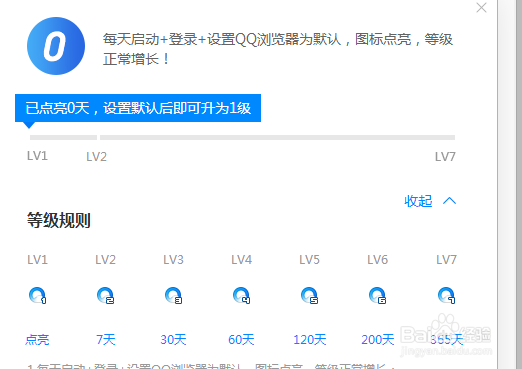Click the 60天 requirement text
This screenshot has width=522, height=369.
pos(241,340)
